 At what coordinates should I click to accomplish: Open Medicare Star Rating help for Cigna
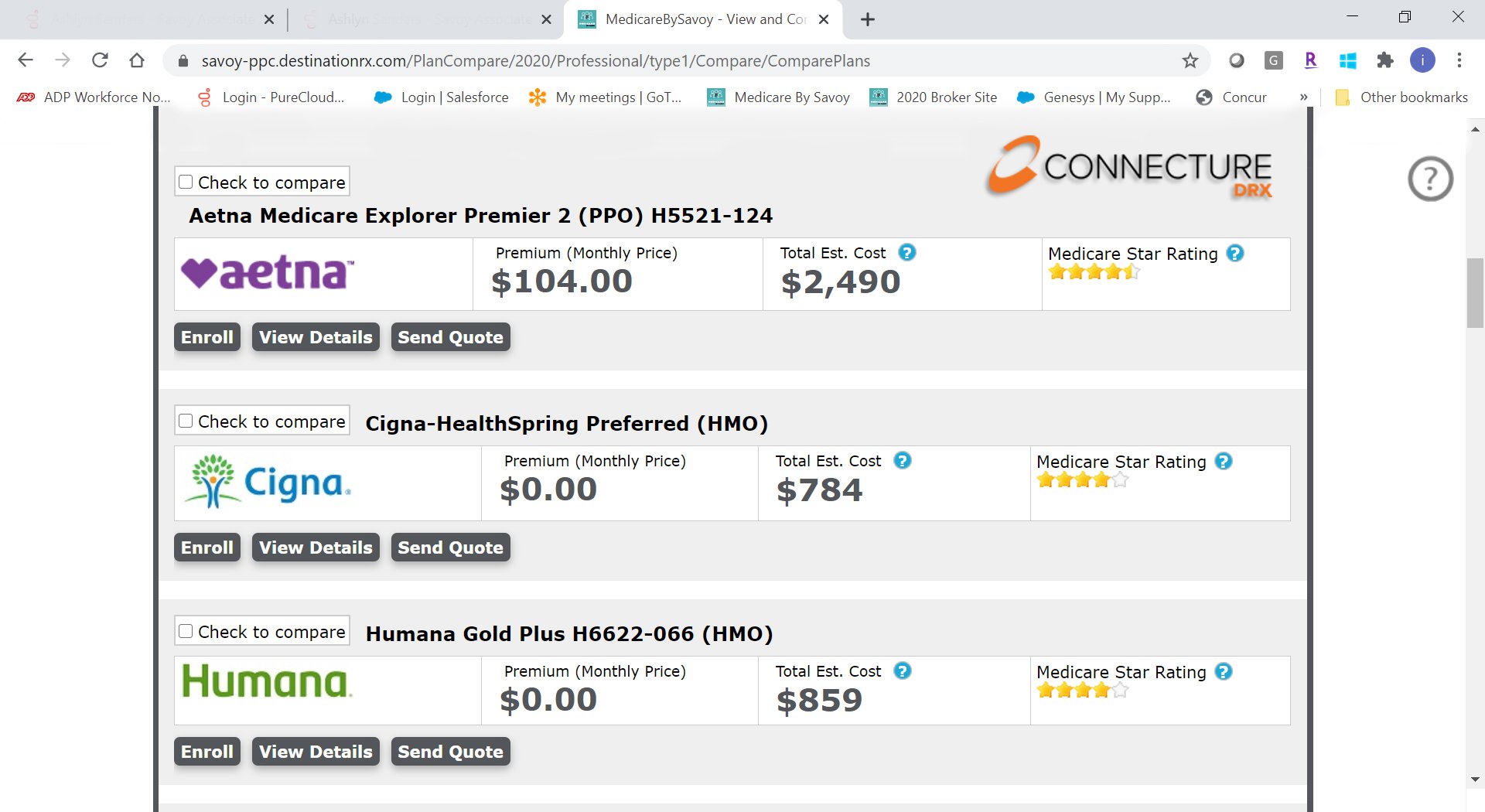click(1224, 461)
